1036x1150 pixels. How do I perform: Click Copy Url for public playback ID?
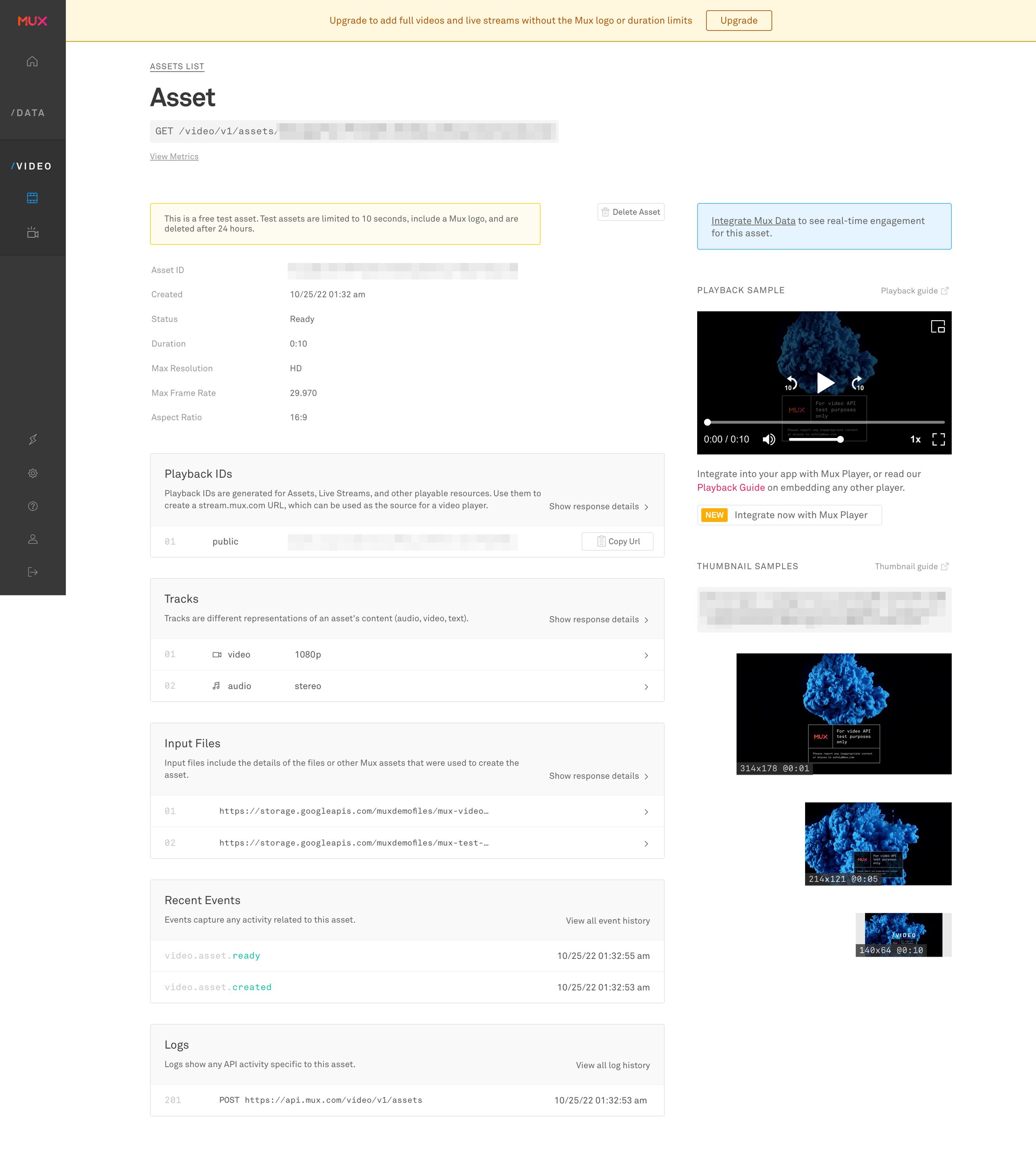point(618,541)
